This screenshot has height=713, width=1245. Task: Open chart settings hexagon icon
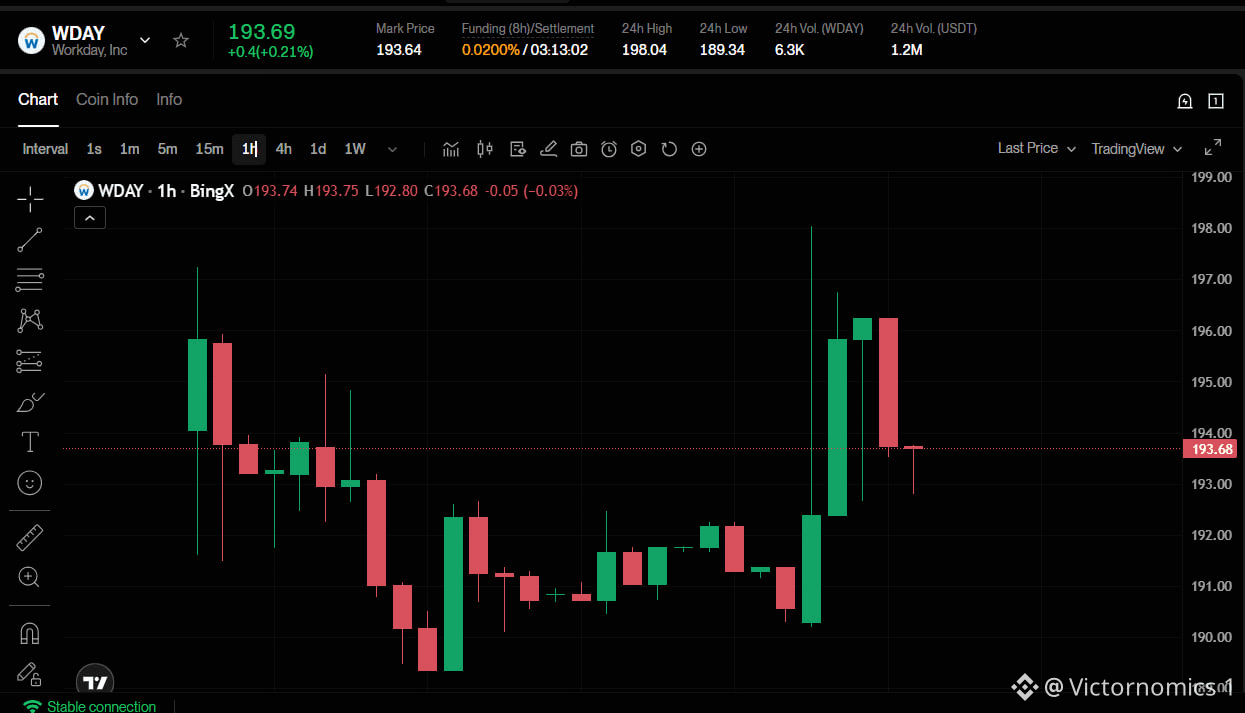639,149
